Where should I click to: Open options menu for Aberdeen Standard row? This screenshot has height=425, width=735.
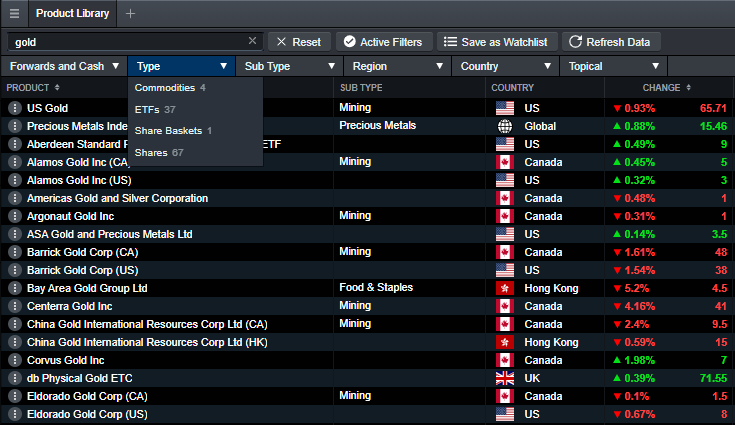[x=15, y=144]
